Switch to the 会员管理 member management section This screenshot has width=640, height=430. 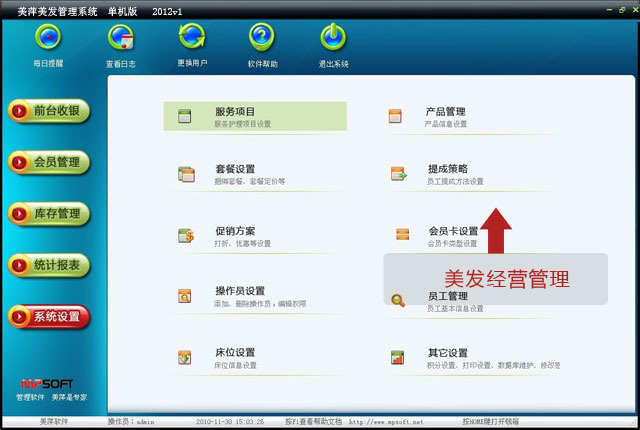tap(49, 162)
